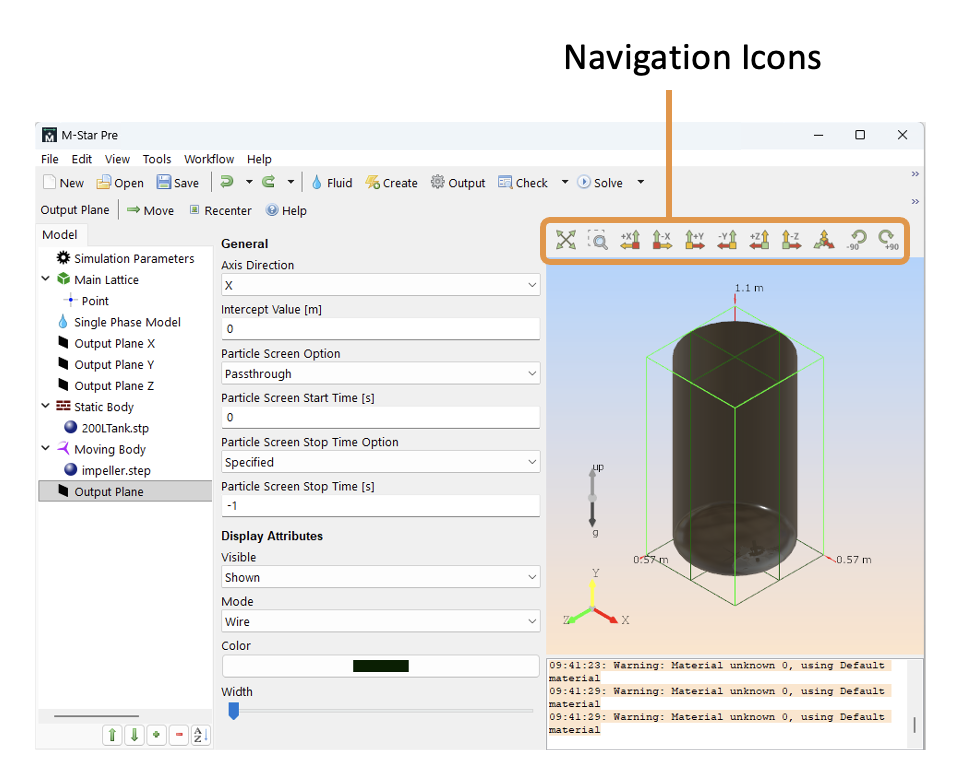This screenshot has height=784, width=972.
Task: Click the dark Color swatch
Action: pos(380,666)
